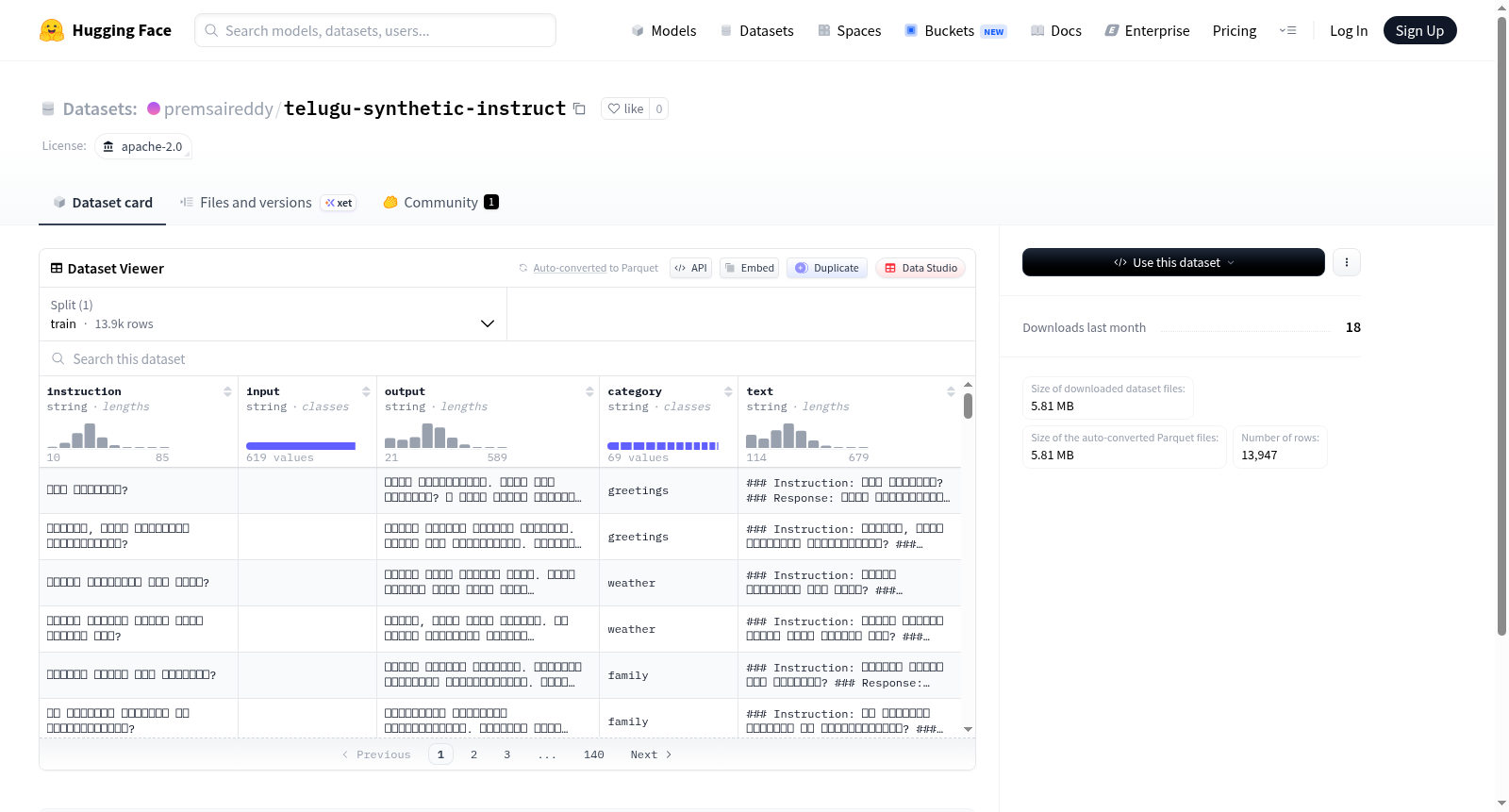Viewport: 1509px width, 812px height.
Task: Sort the input column
Action: point(366,391)
